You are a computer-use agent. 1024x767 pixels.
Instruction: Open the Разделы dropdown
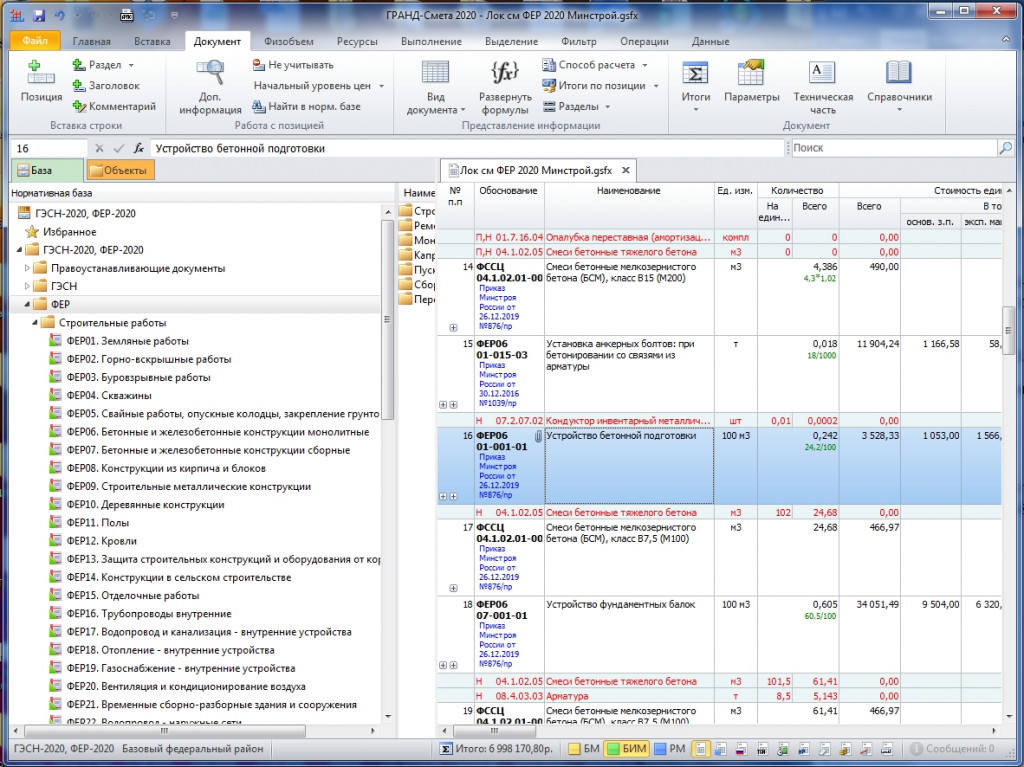pyautogui.click(x=607, y=106)
